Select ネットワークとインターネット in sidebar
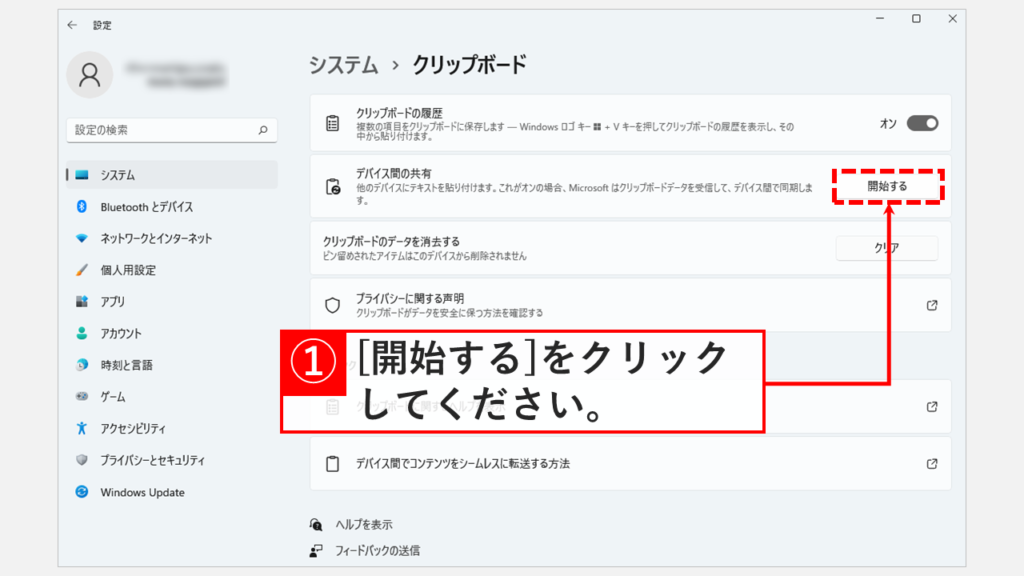This screenshot has width=1024, height=576. click(x=156, y=239)
